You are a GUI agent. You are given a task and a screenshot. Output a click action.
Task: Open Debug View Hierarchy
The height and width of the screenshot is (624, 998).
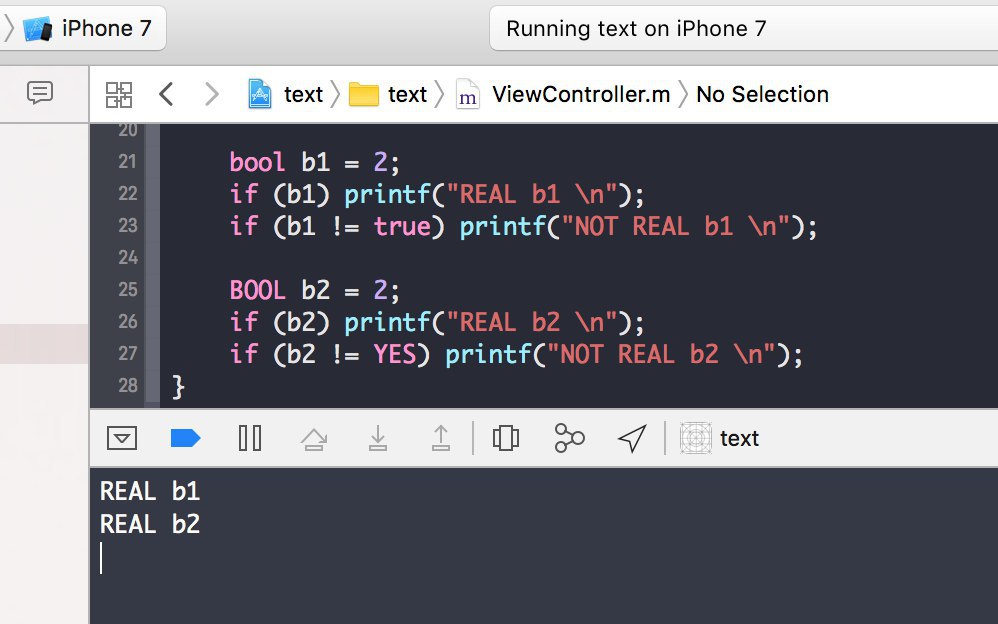[506, 438]
